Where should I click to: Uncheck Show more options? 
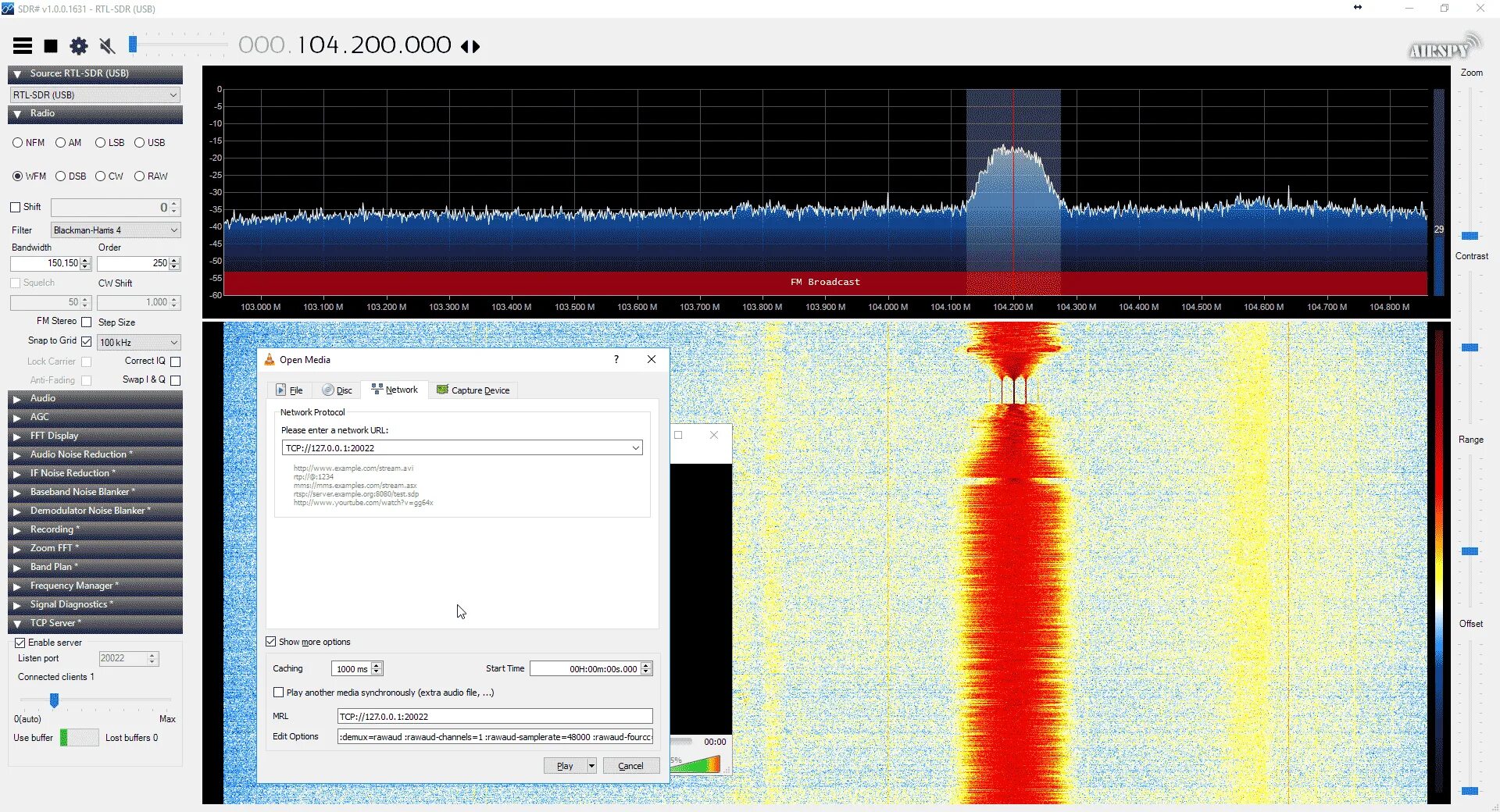271,642
